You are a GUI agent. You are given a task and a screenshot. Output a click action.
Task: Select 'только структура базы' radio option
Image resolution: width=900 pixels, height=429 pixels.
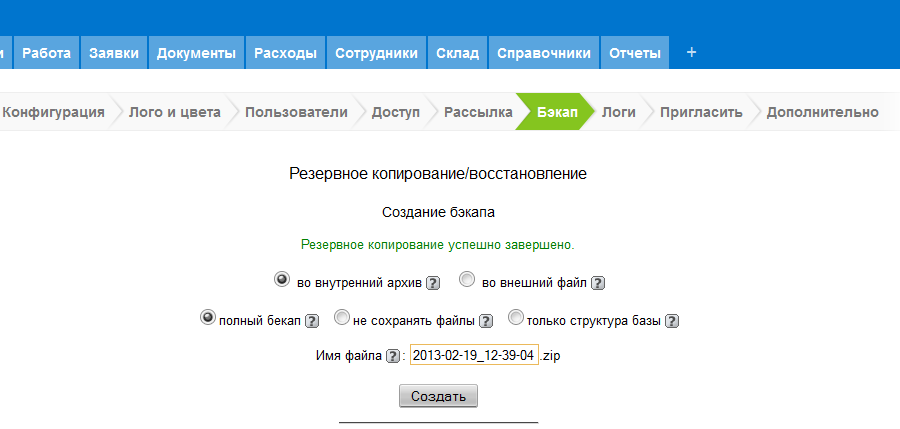coord(516,318)
